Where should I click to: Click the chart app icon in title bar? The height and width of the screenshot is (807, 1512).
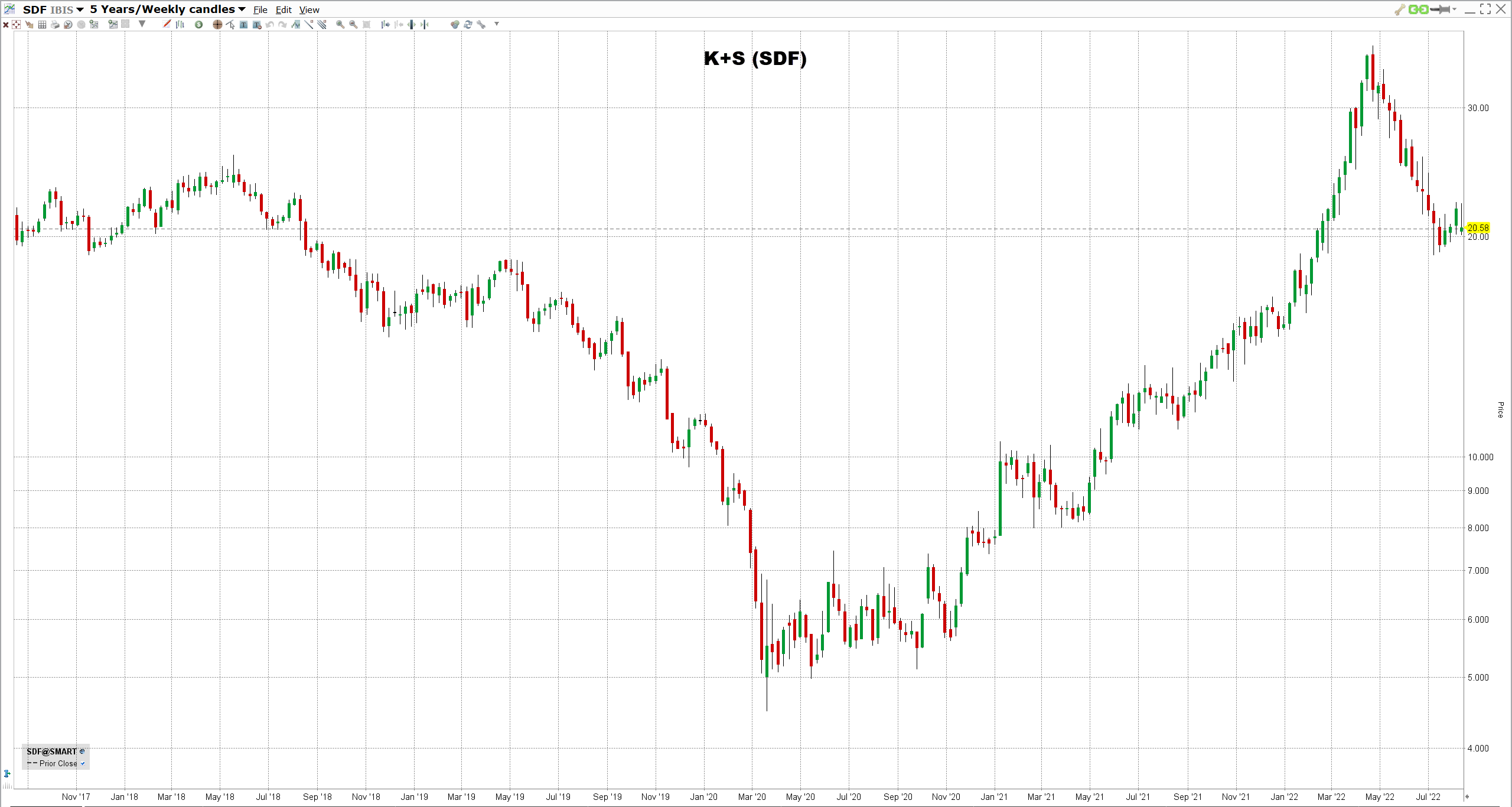pyautogui.click(x=9, y=9)
